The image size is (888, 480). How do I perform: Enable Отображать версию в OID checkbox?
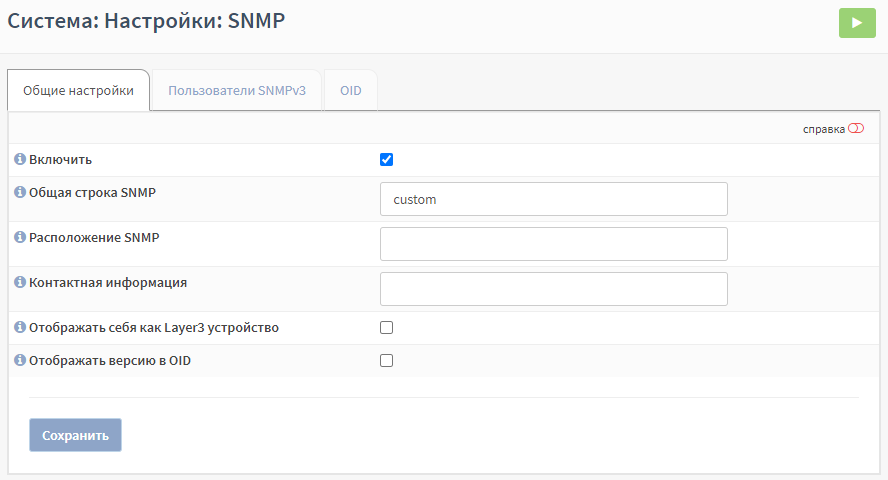tap(386, 361)
